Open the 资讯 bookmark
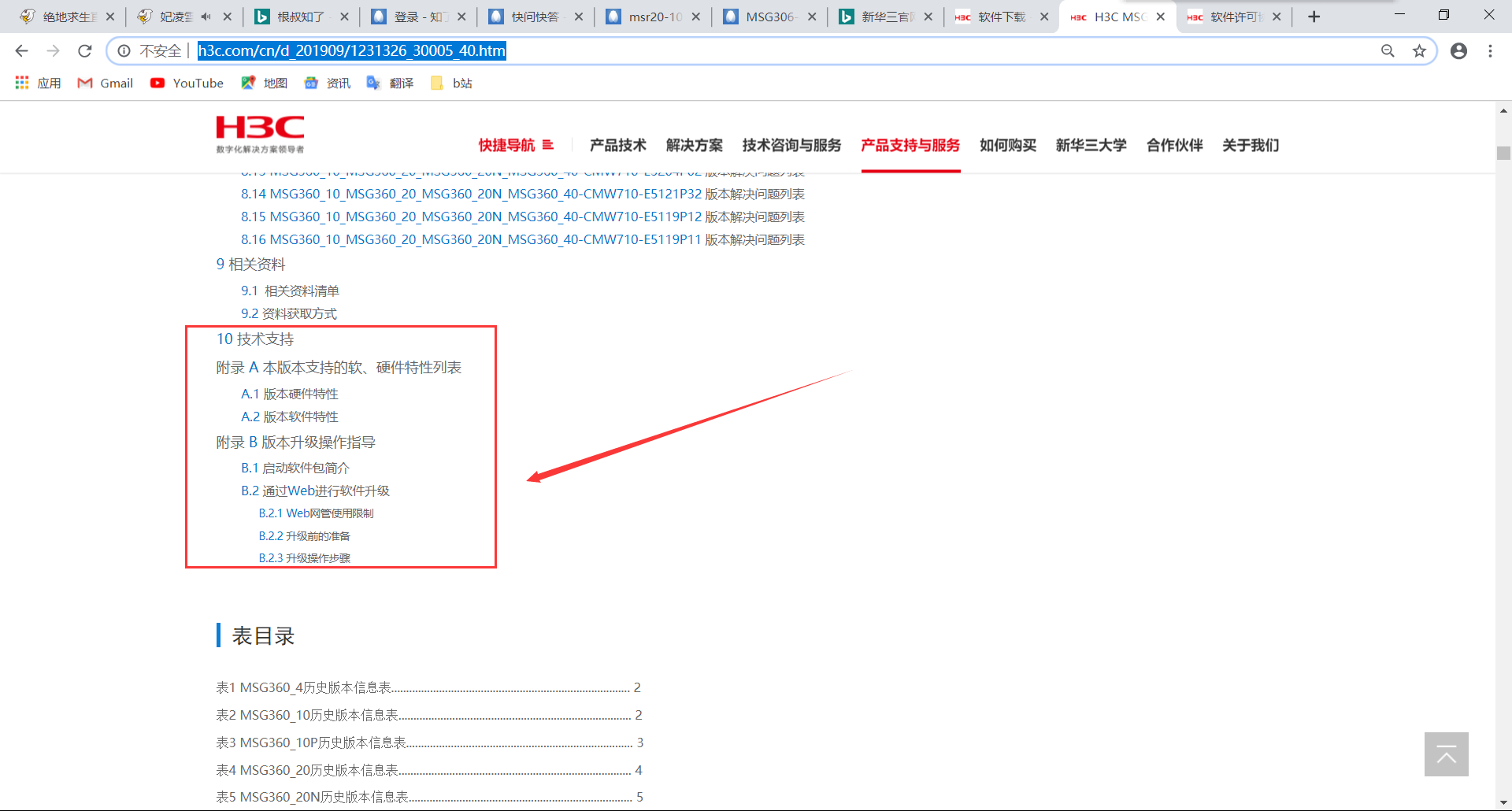Image resolution: width=1512 pixels, height=811 pixels. (x=327, y=83)
